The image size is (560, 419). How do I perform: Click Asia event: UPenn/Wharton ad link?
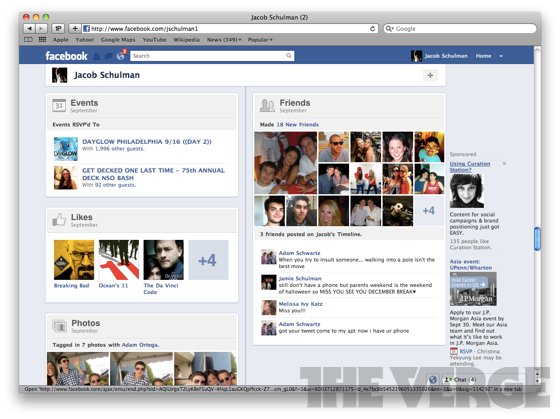[x=471, y=264]
